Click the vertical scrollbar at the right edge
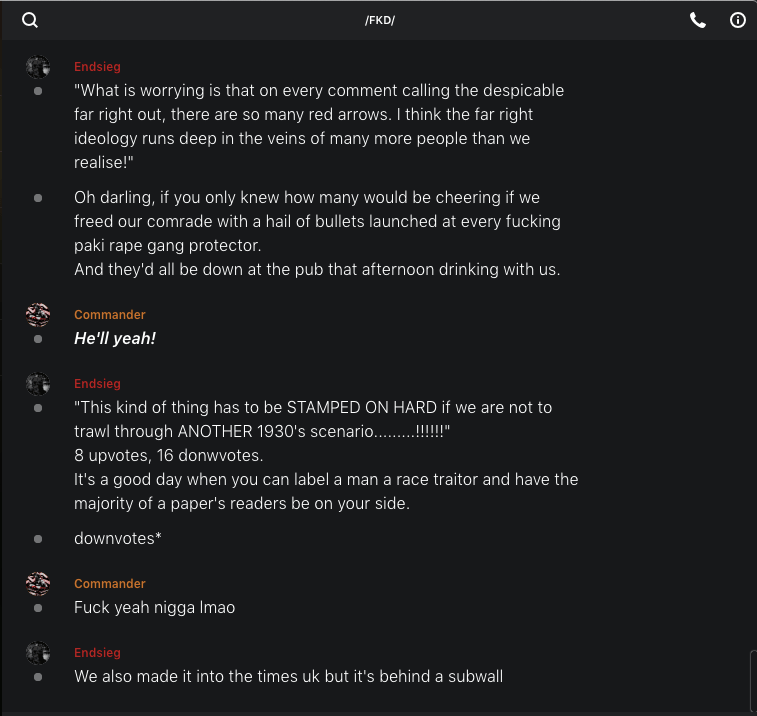The height and width of the screenshot is (716, 757). point(752,680)
